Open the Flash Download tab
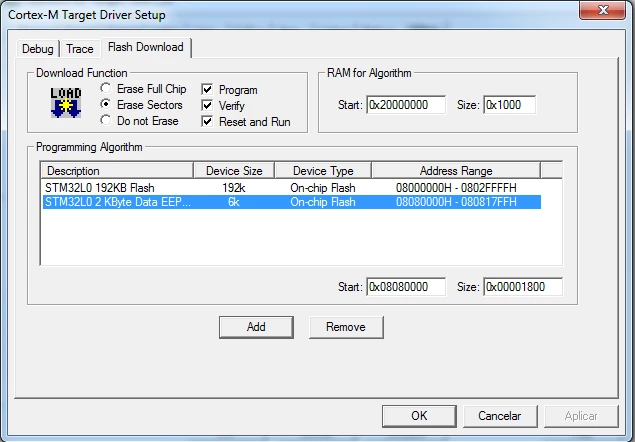This screenshot has height=442, width=635. (x=146, y=47)
